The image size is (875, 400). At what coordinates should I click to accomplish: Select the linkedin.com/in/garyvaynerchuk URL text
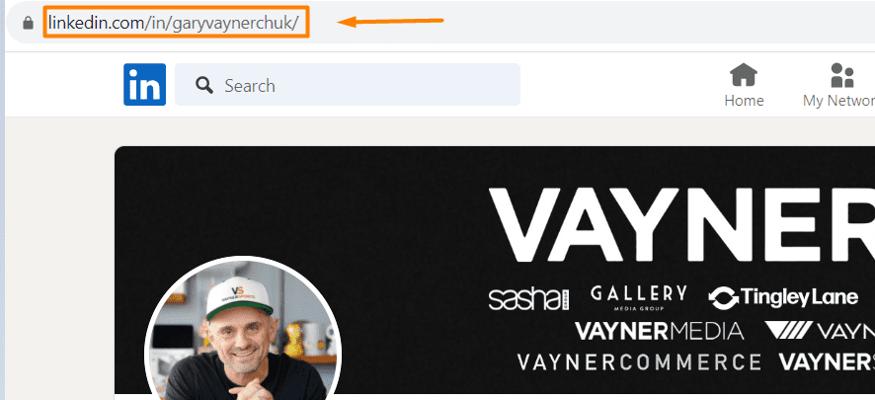click(174, 23)
